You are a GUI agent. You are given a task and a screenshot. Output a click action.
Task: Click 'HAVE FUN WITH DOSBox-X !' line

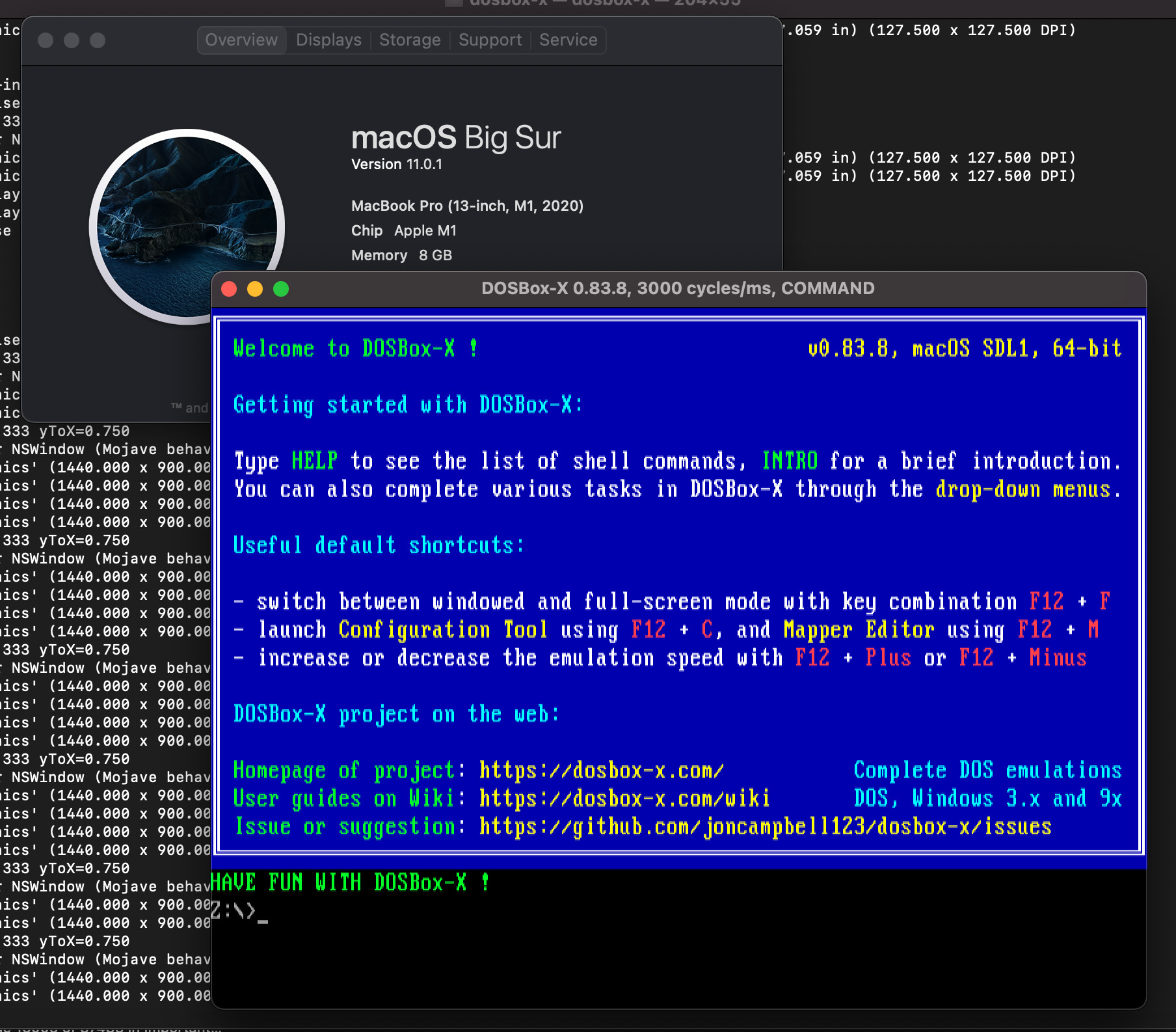pyautogui.click(x=351, y=883)
